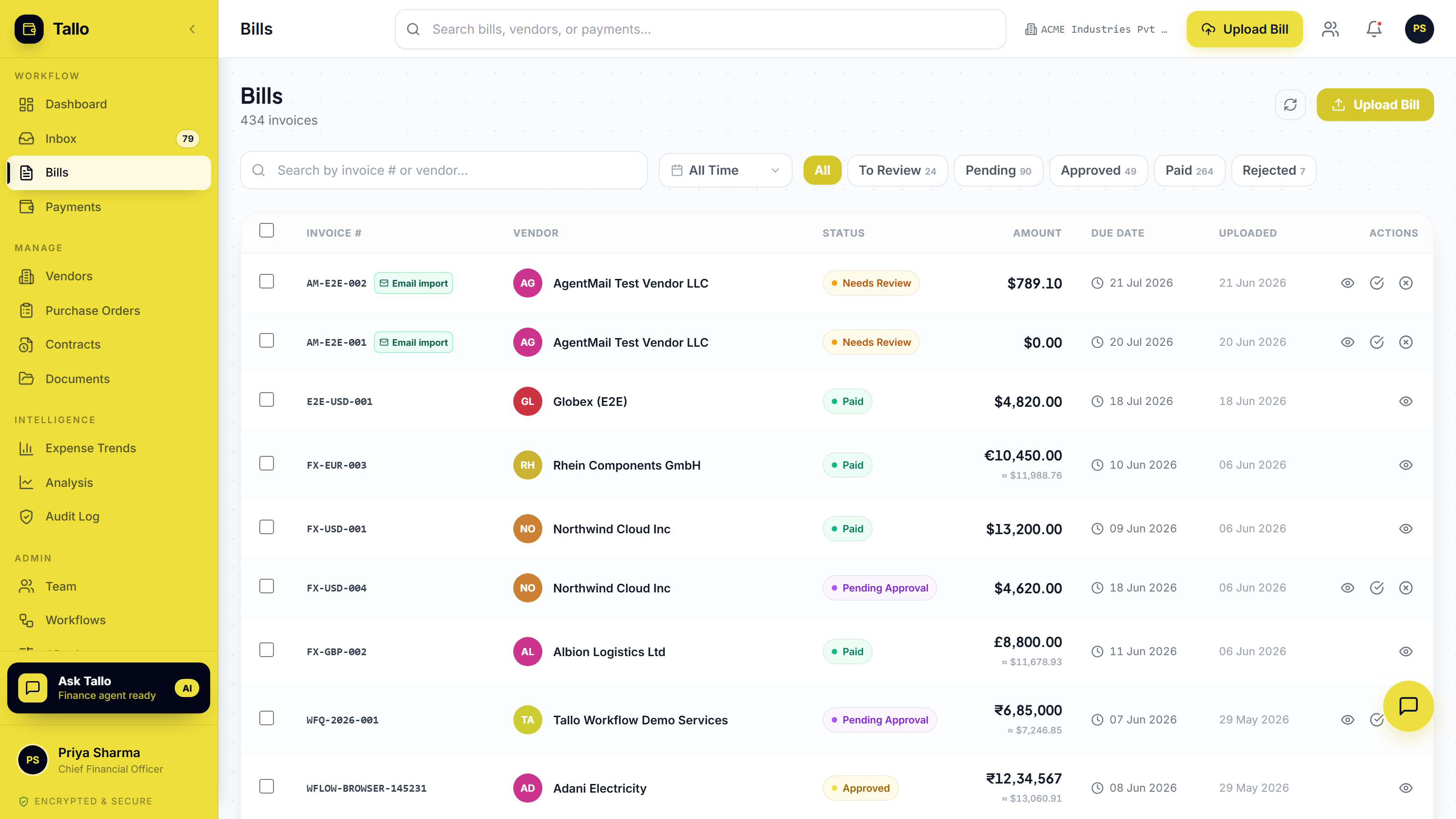Toggle the select-all checkbox in table header
The width and height of the screenshot is (1456, 819).
[266, 231]
